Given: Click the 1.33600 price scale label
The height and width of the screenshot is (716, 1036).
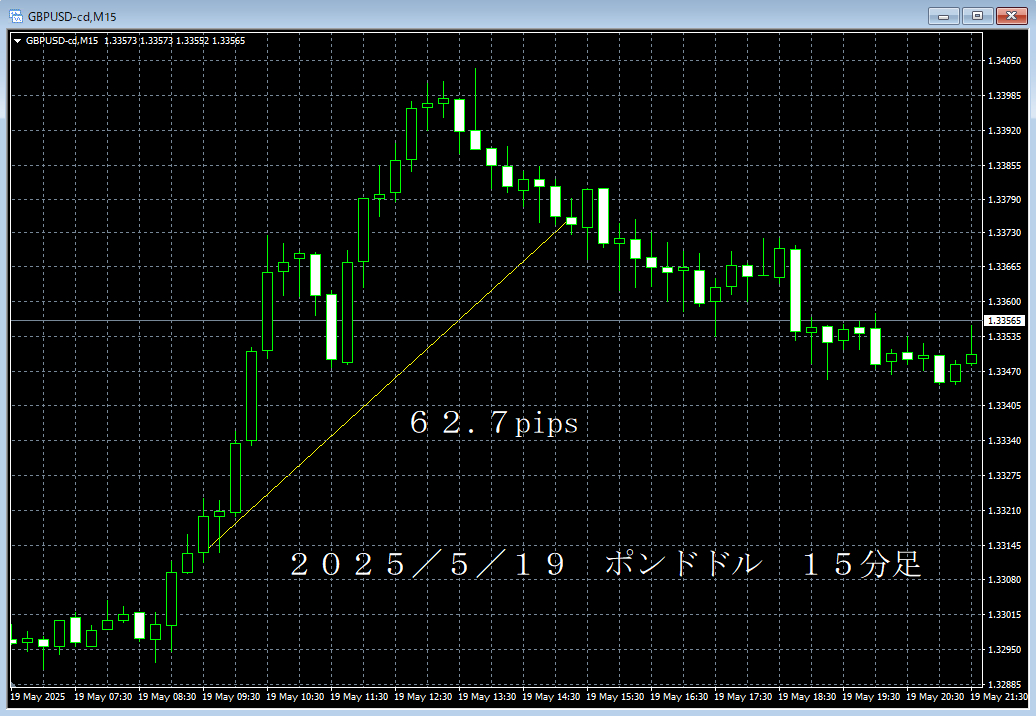Looking at the screenshot, I should [x=1003, y=302].
